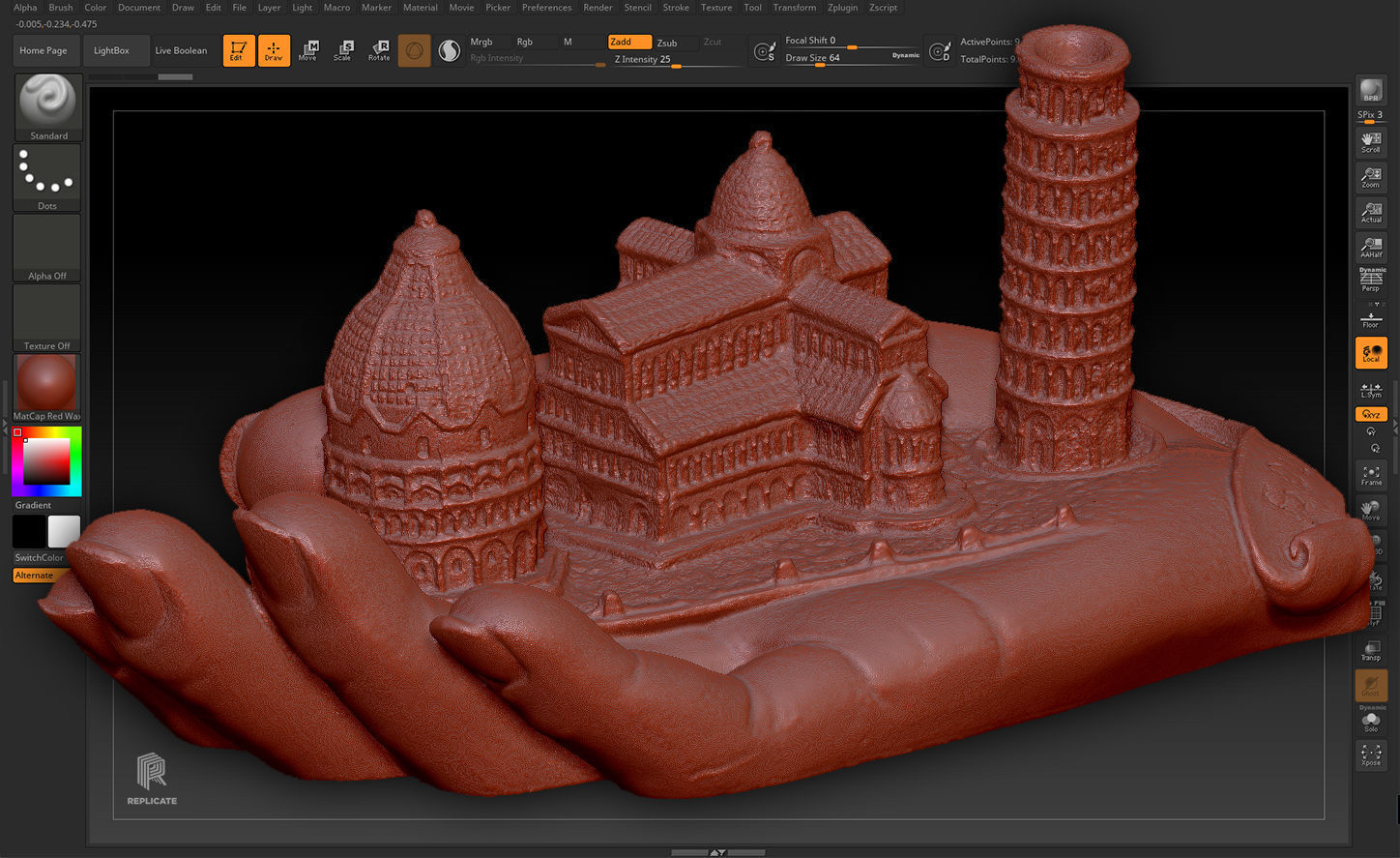1400x858 pixels.
Task: Pick a color in the color picker square
Action: pyautogui.click(x=46, y=462)
